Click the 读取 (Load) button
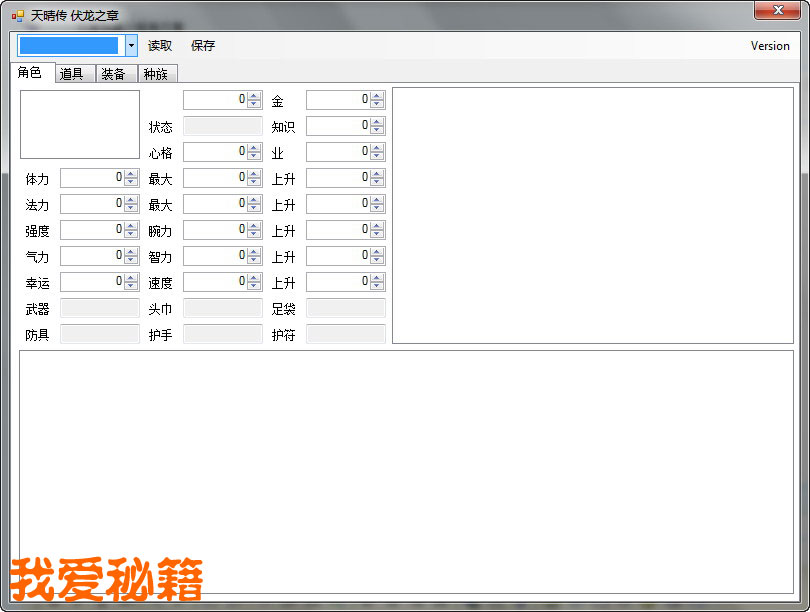 160,46
